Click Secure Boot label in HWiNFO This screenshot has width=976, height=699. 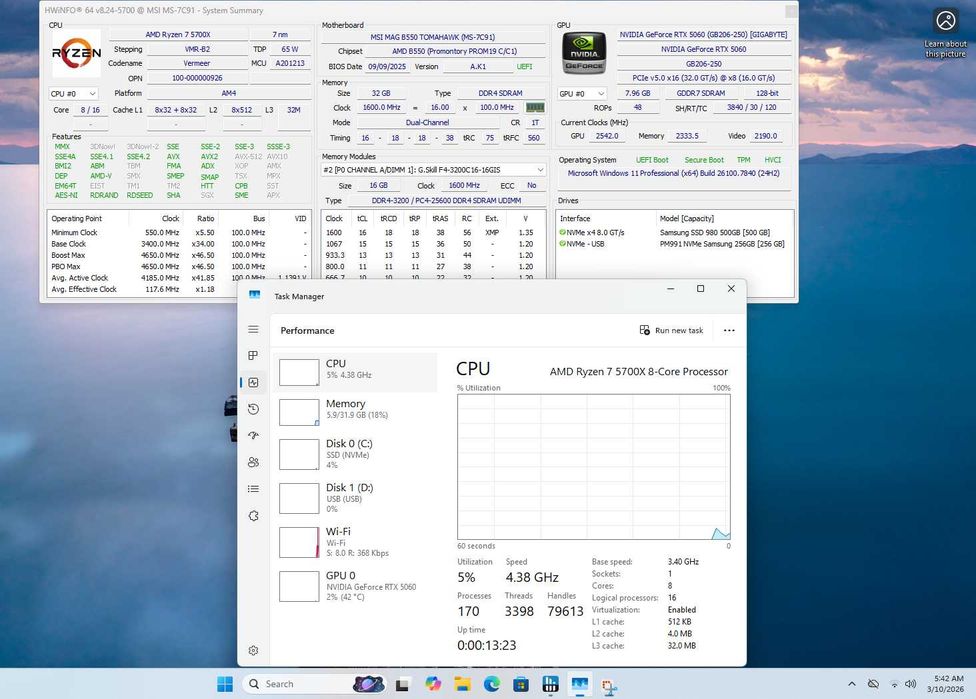coord(704,160)
